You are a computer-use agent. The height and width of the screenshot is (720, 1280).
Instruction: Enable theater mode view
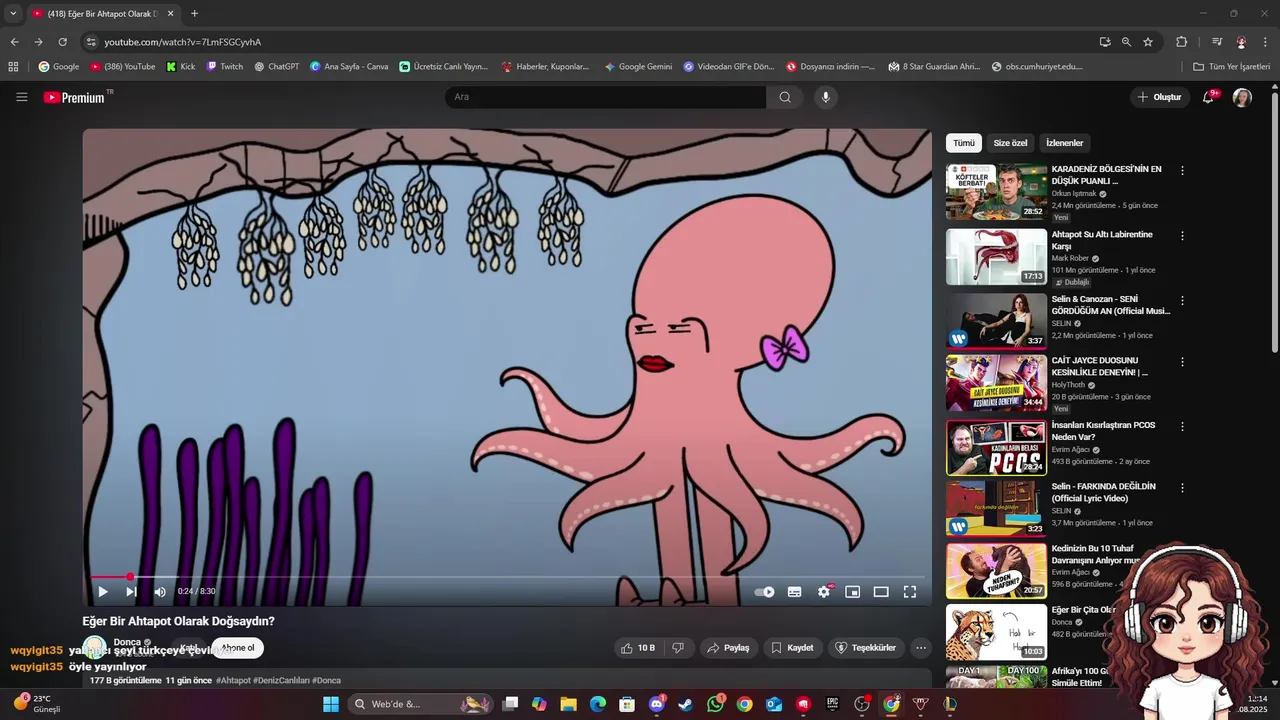[x=881, y=592]
